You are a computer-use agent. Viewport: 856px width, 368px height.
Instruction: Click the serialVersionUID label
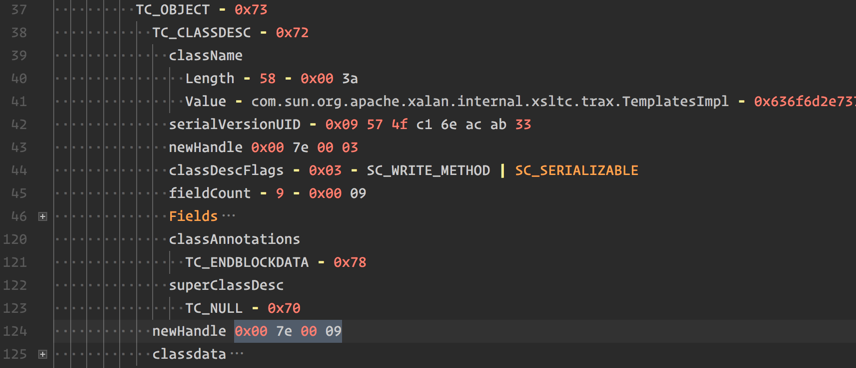click(235, 124)
